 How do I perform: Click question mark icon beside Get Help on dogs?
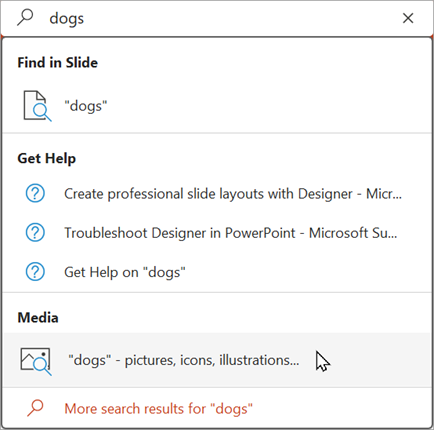[x=35, y=272]
